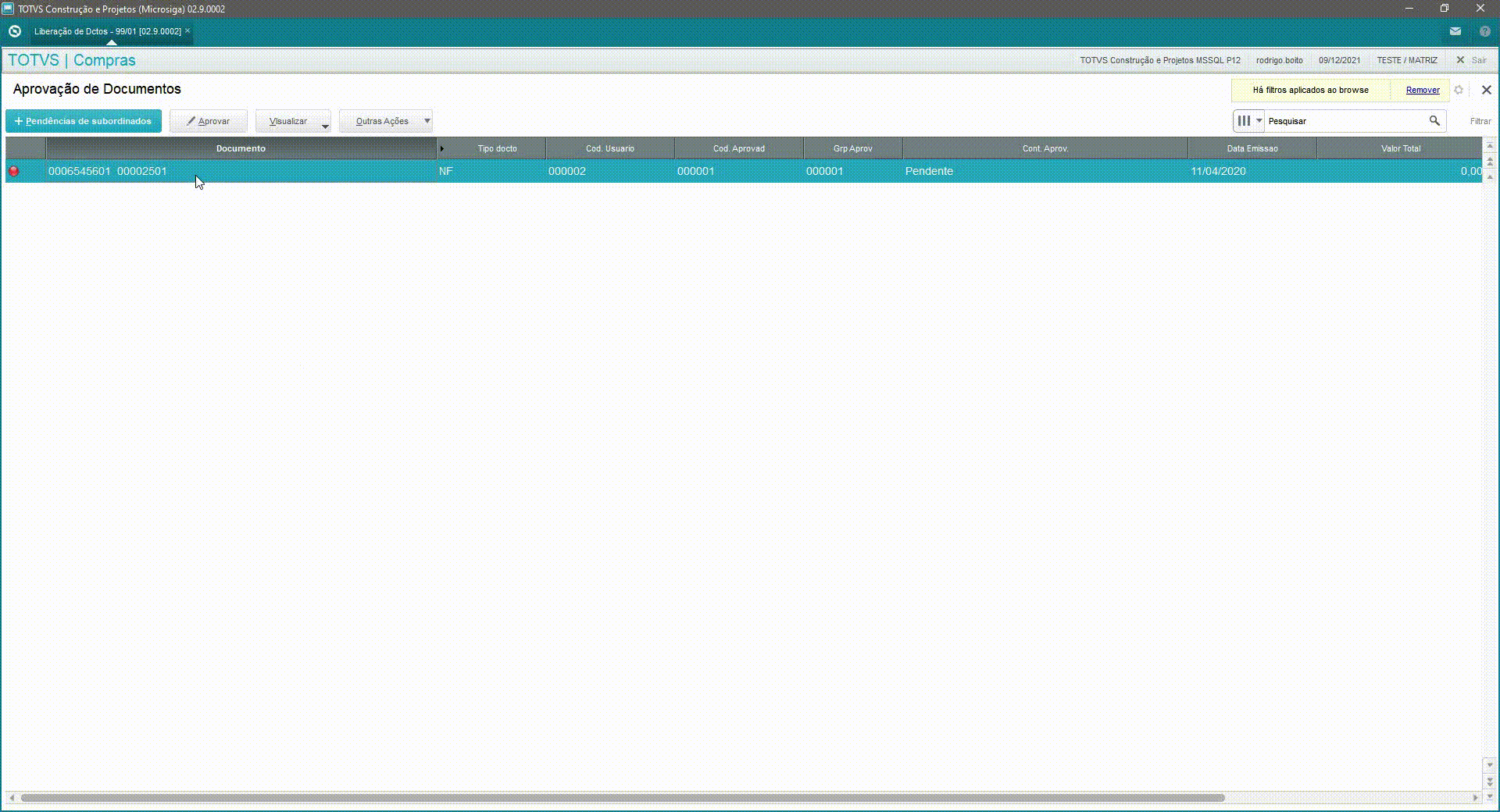Click the Cont. Aprov. column header
The height and width of the screenshot is (812, 1500).
(1045, 148)
